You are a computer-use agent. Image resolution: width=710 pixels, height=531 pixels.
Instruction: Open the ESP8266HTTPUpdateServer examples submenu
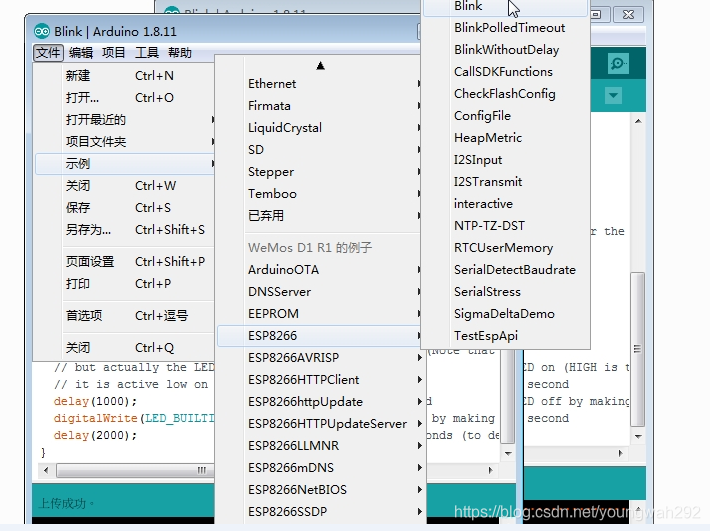(319, 424)
